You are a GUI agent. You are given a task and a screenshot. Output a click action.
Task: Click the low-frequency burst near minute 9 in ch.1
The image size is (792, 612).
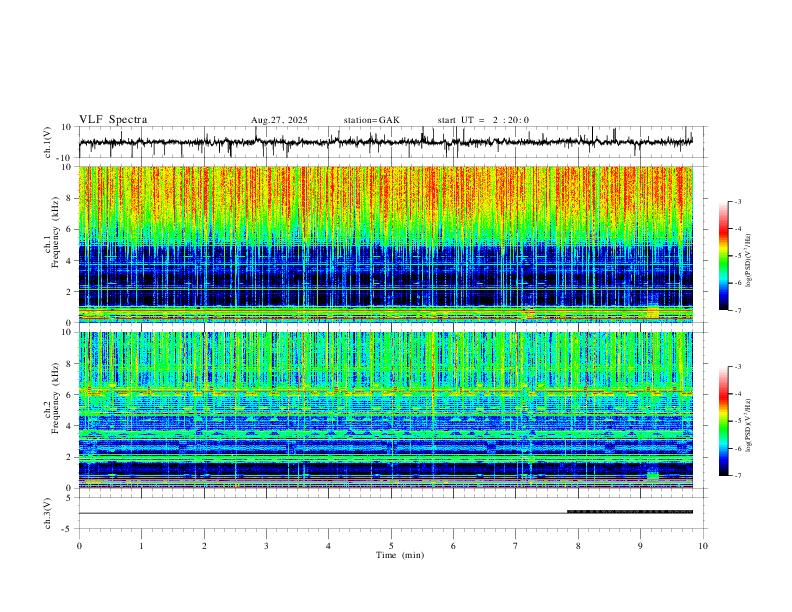point(653,312)
